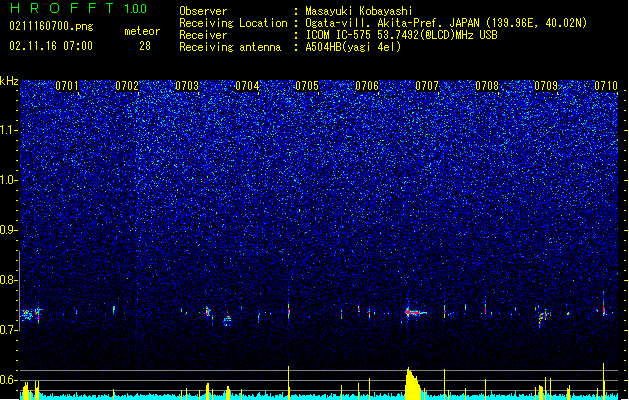Click the version number 1.00
The height and width of the screenshot is (400, 629).
click(135, 9)
